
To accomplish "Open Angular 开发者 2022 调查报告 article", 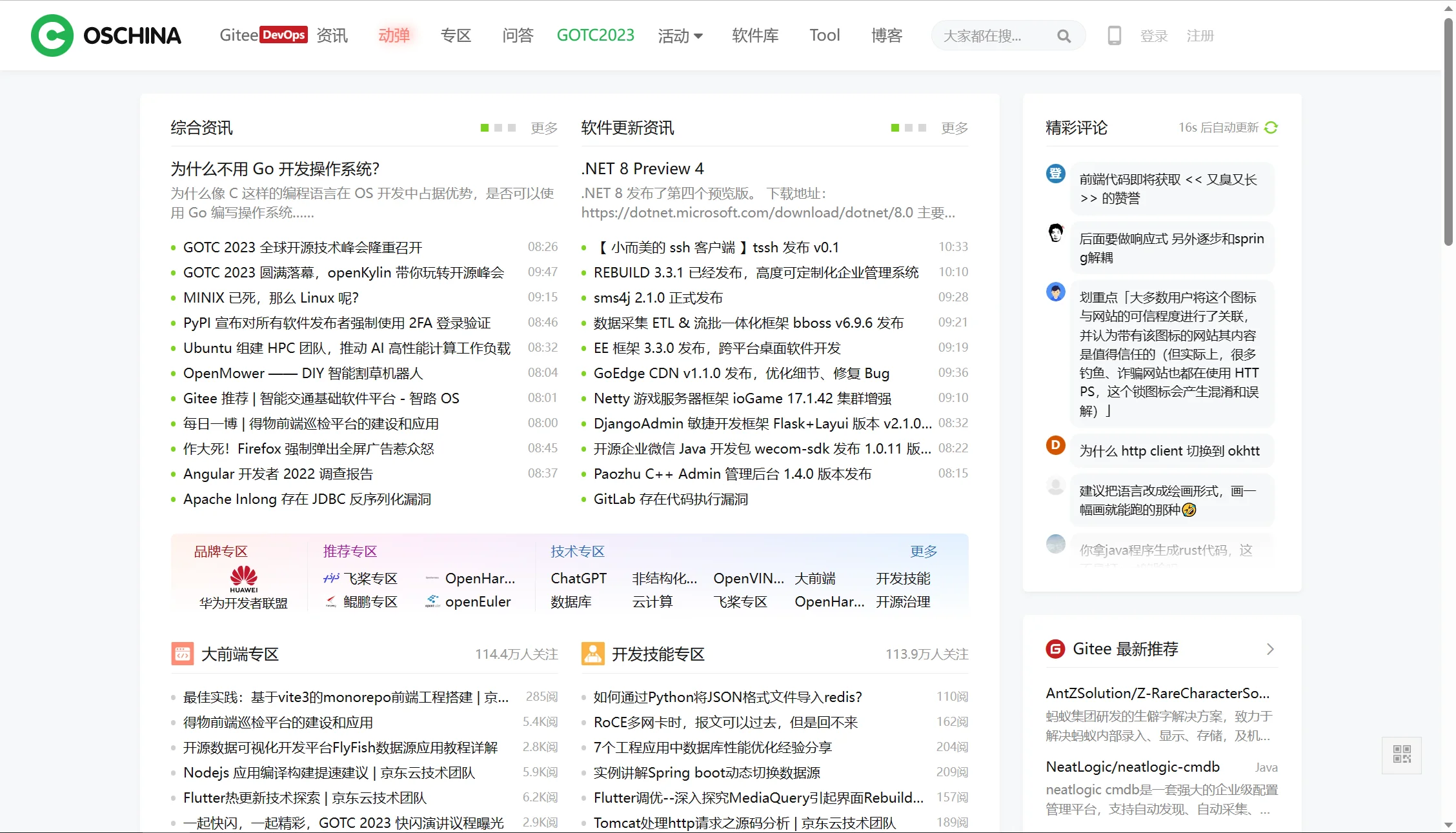I will [278, 474].
